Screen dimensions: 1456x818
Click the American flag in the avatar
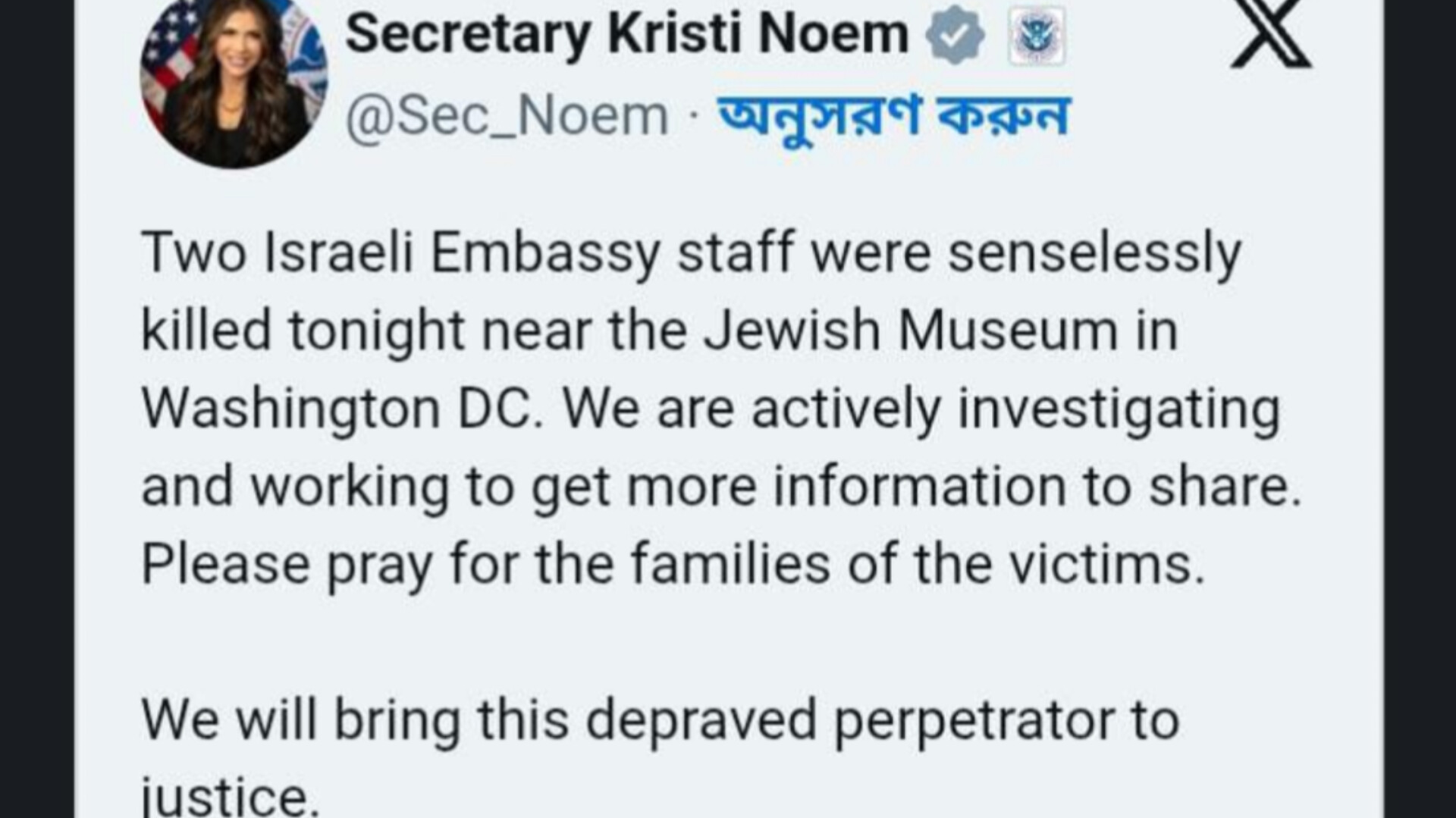[165, 57]
